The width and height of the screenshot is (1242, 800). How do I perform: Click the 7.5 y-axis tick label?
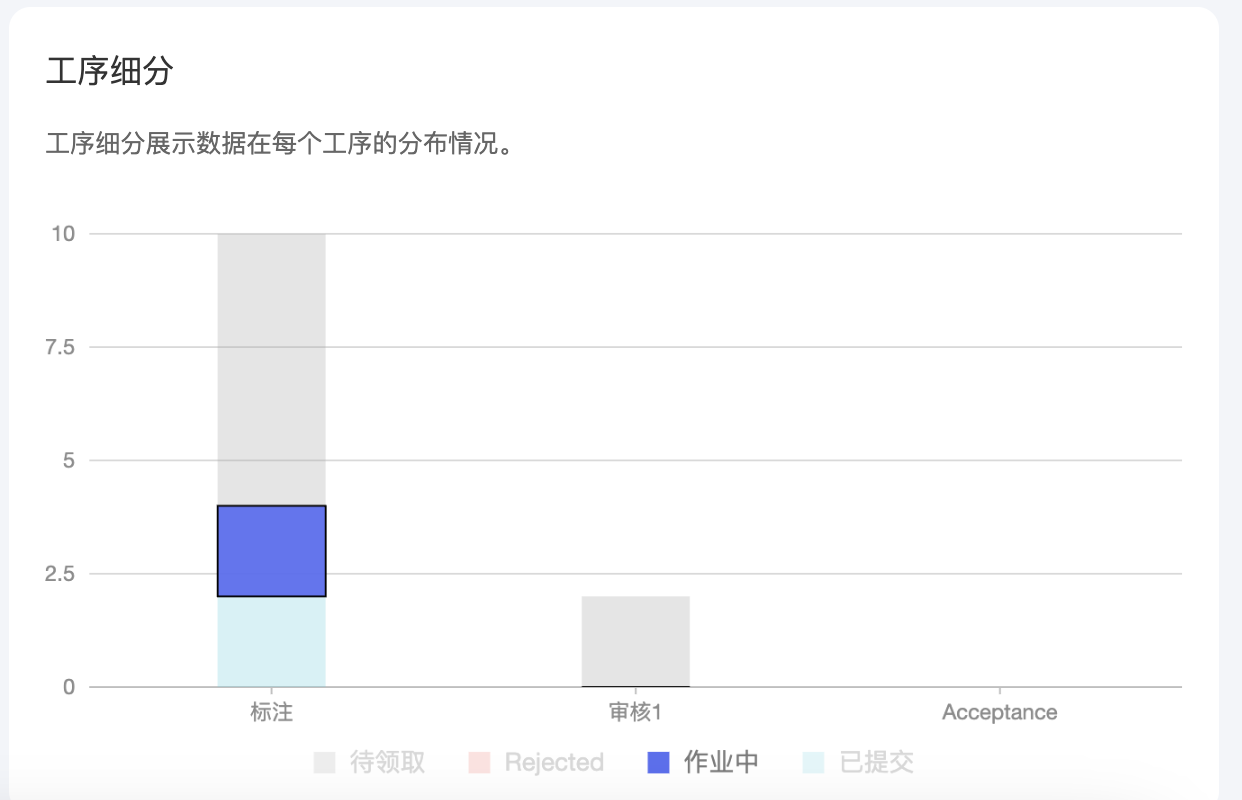coord(59,347)
